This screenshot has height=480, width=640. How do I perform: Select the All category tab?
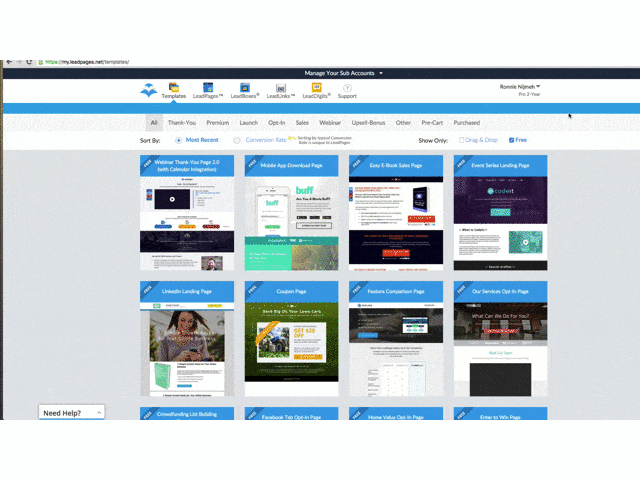point(154,122)
